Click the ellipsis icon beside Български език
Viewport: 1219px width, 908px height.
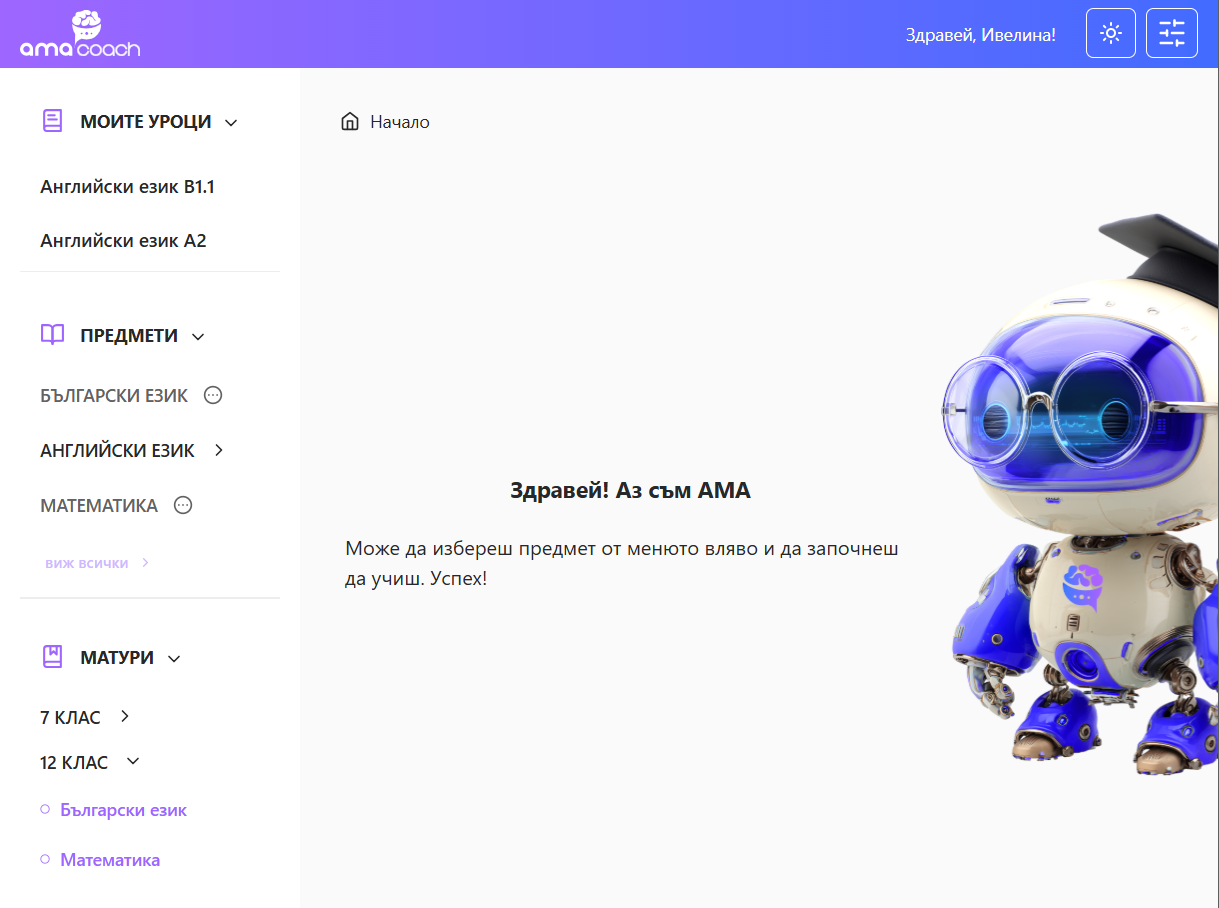click(x=213, y=395)
